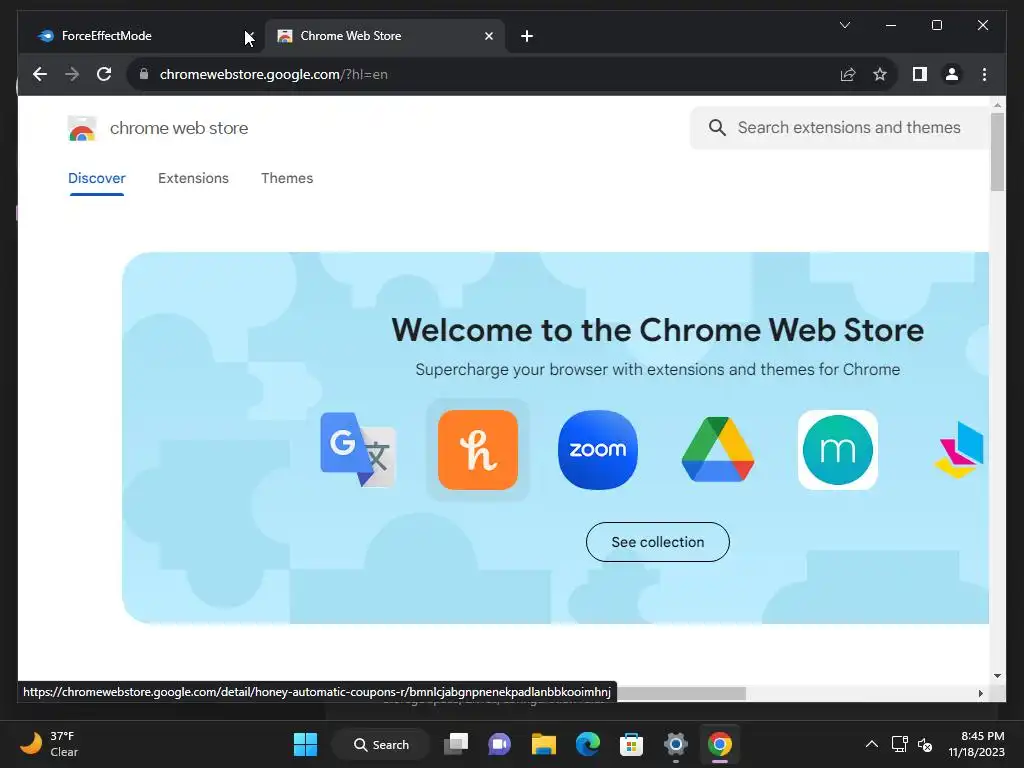This screenshot has height=768, width=1024.
Task: Click the Welcome to the Chrome Web Store heading
Action: (x=658, y=330)
